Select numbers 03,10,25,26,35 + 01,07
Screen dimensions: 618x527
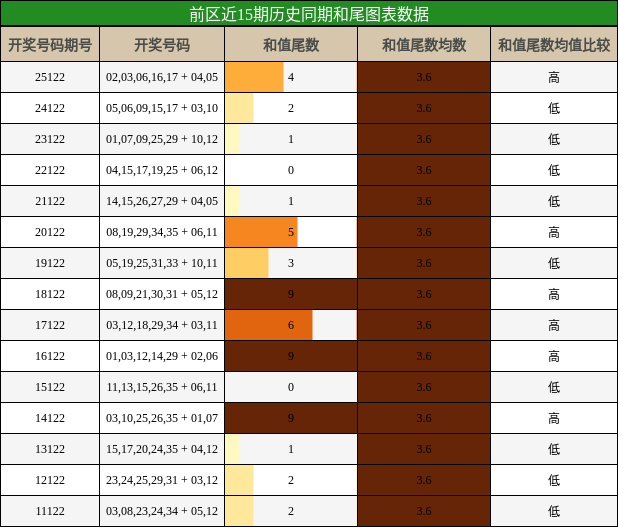pos(162,418)
